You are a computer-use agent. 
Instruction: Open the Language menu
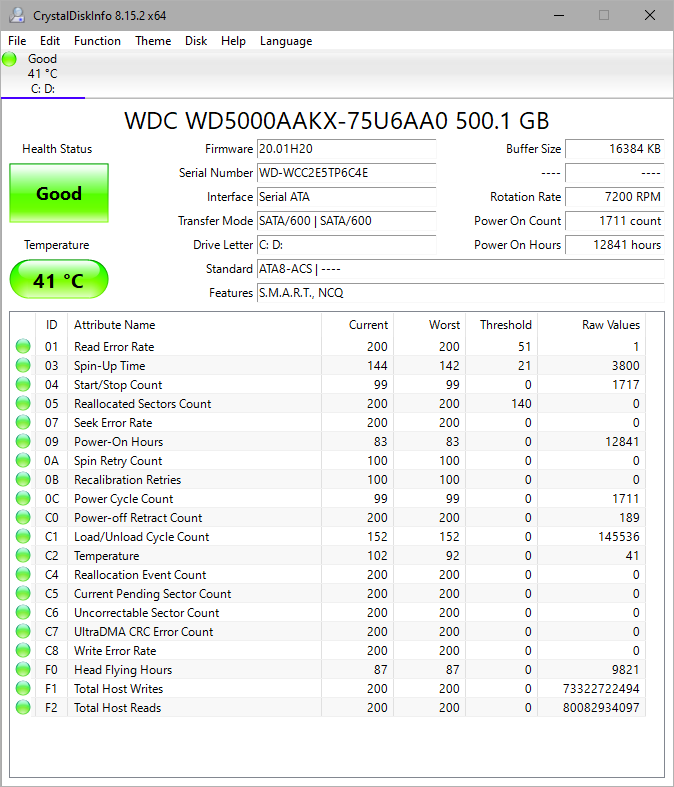[286, 41]
